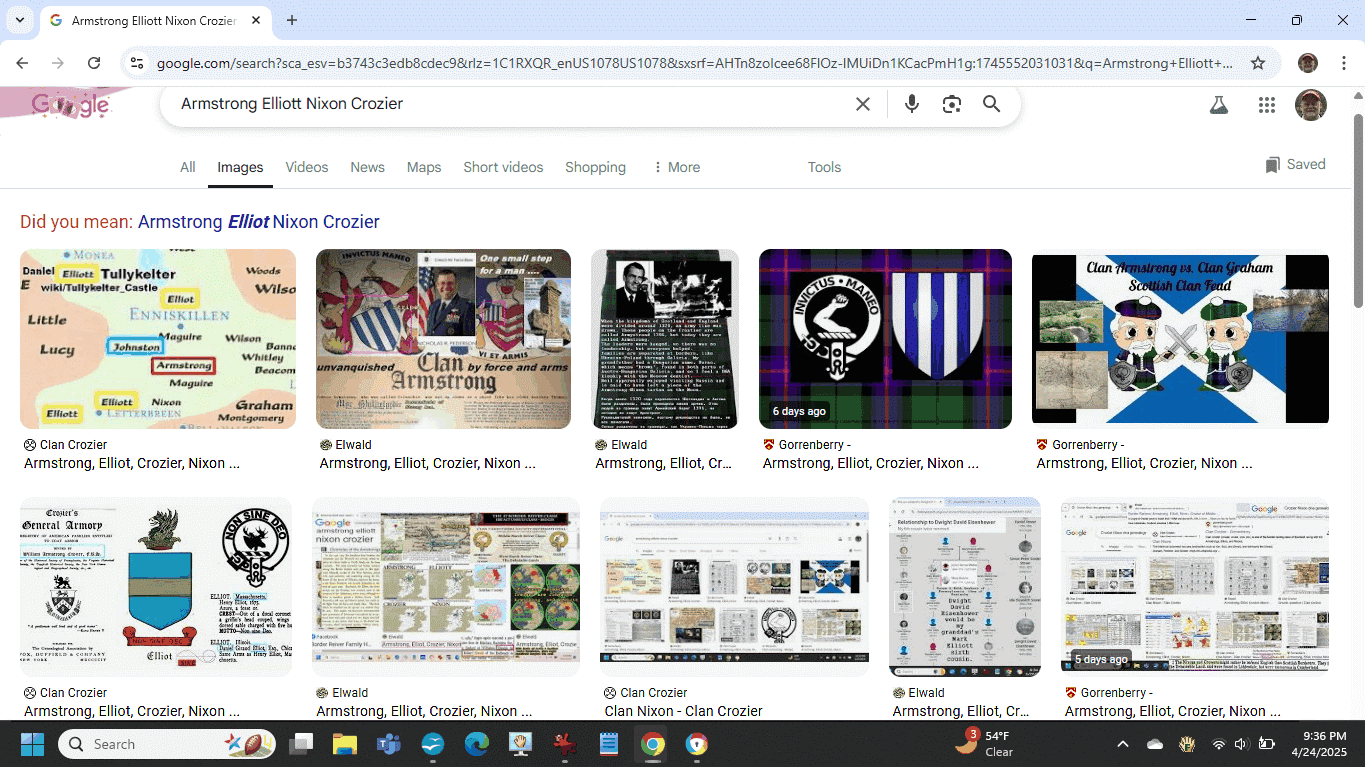Open Google apps grid
This screenshot has width=1365, height=767.
[x=1267, y=105]
